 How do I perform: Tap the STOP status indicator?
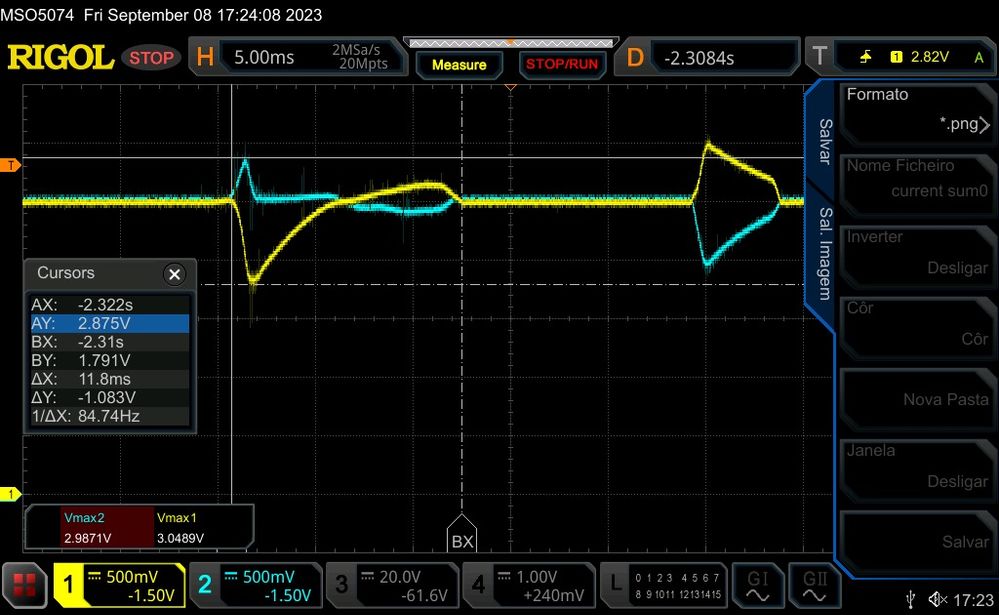(x=151, y=58)
